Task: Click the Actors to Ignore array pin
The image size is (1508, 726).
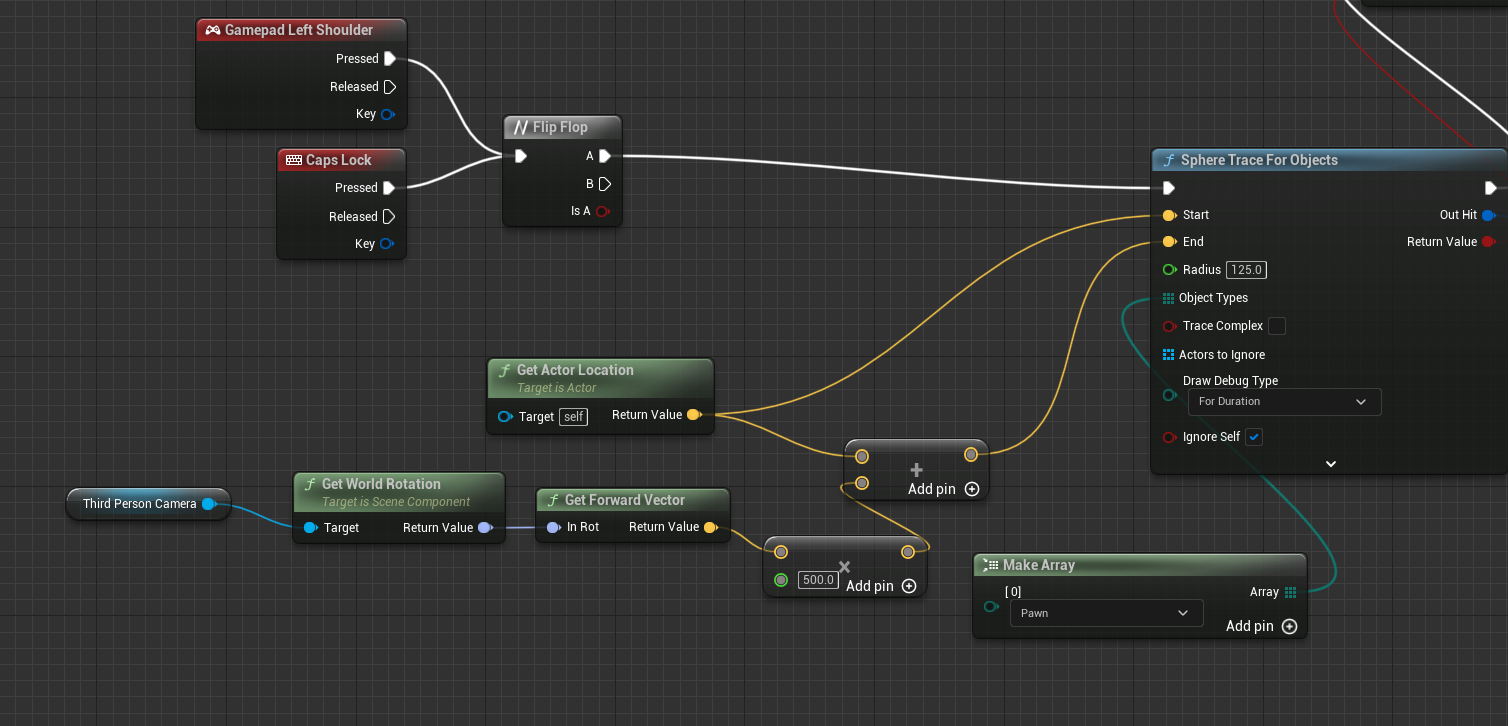Action: pos(1169,355)
